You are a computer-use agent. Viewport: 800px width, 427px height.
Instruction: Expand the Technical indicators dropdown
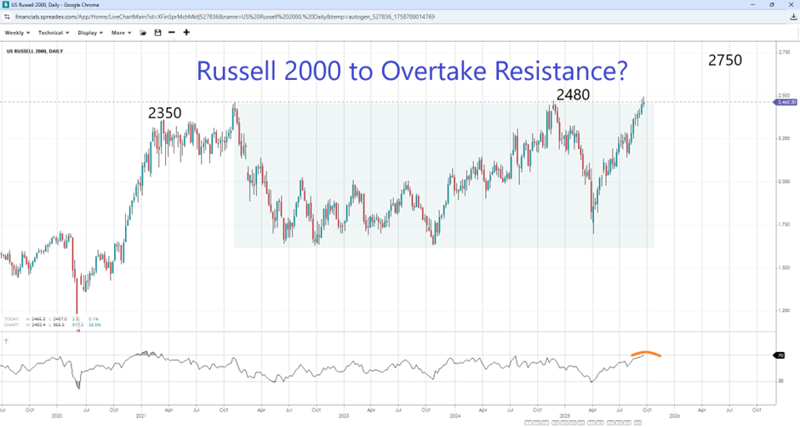(x=54, y=32)
